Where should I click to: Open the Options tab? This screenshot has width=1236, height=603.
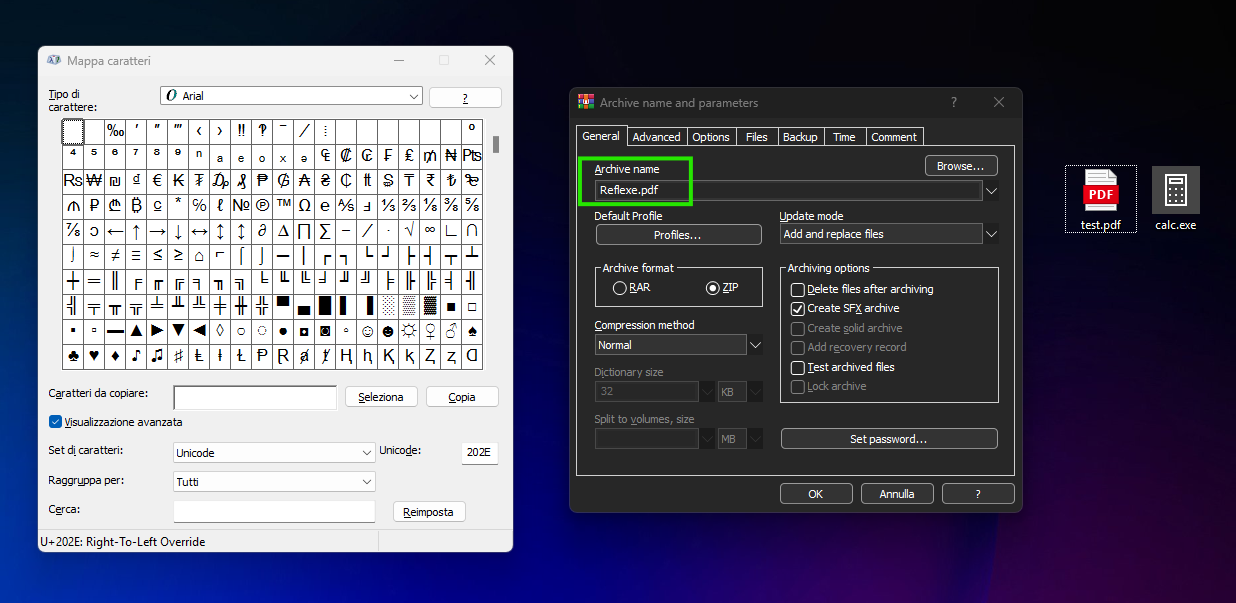tap(711, 137)
